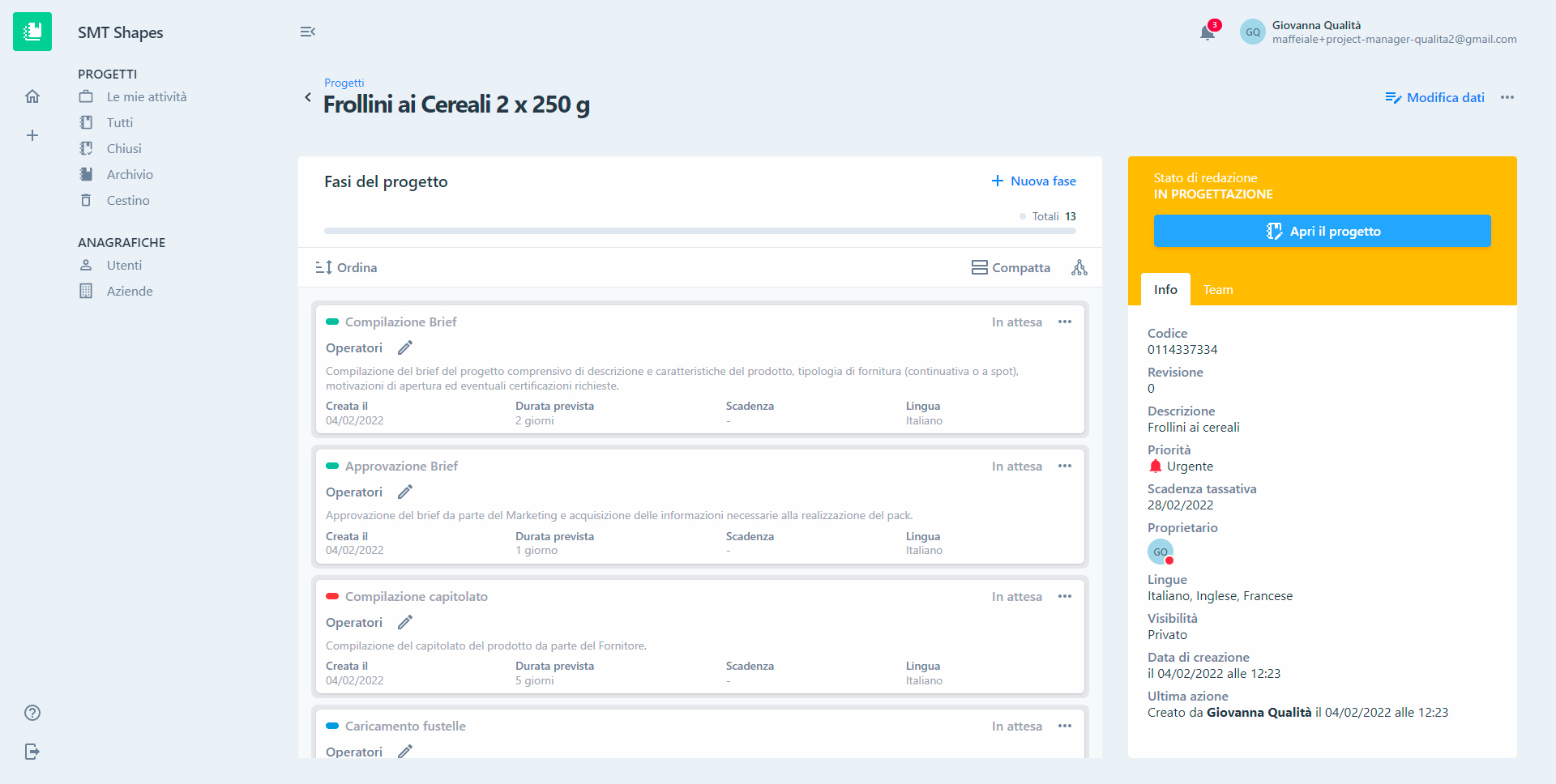Open the options menu for Compilazione capitolato

point(1065,596)
